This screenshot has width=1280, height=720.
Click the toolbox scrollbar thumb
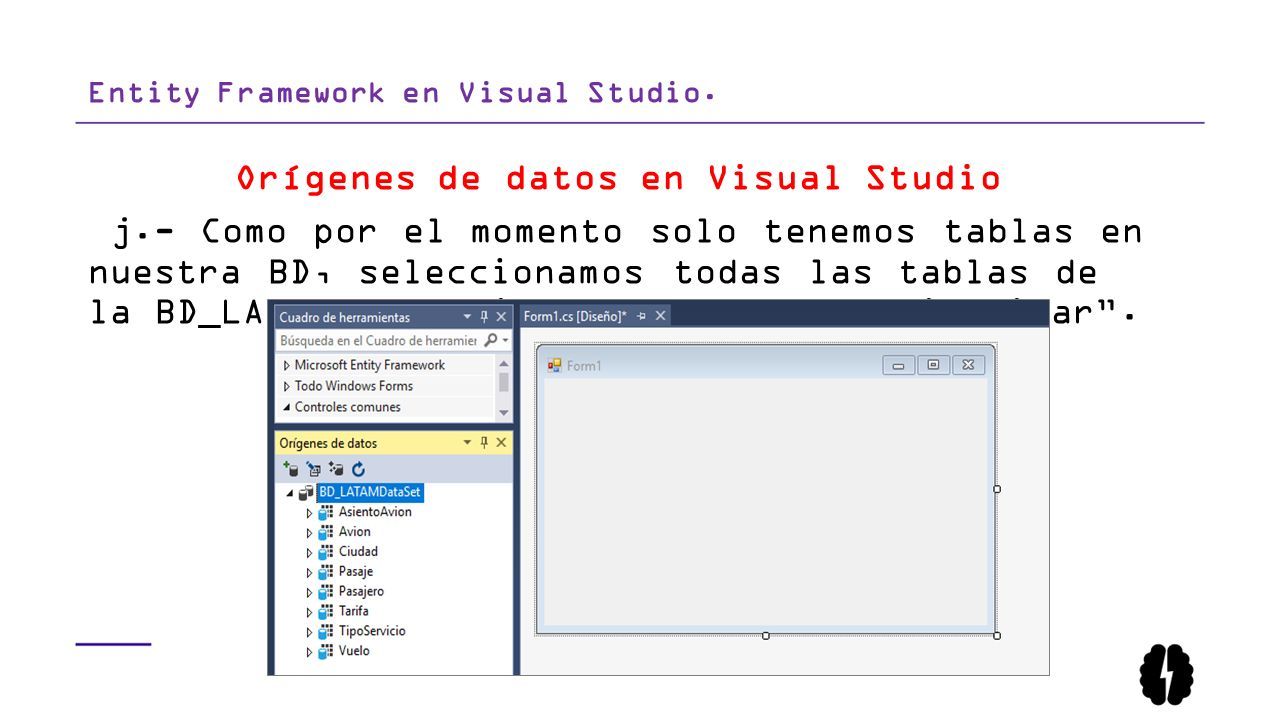[504, 381]
